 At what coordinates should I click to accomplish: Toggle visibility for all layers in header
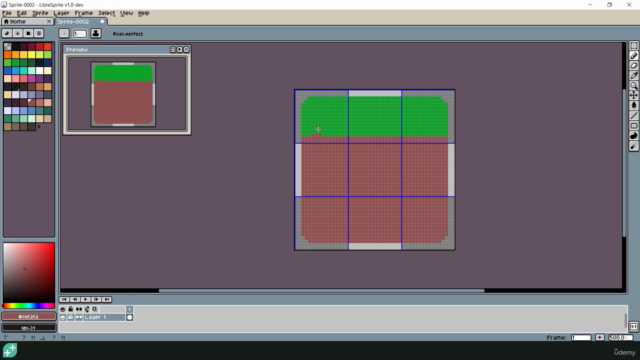coord(63,309)
